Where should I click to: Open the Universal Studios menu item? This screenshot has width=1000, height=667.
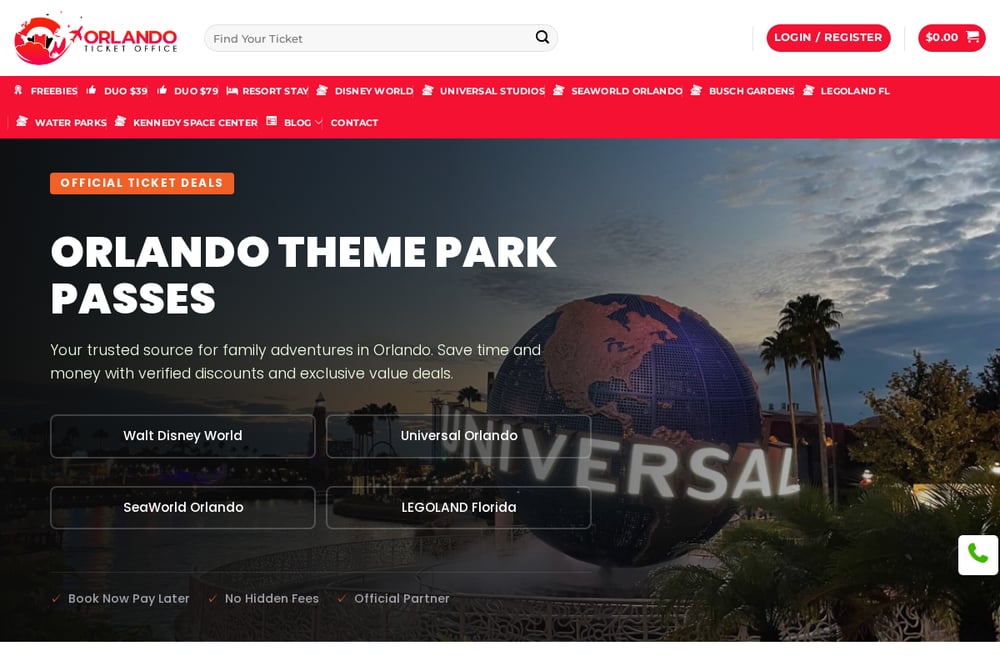492,91
